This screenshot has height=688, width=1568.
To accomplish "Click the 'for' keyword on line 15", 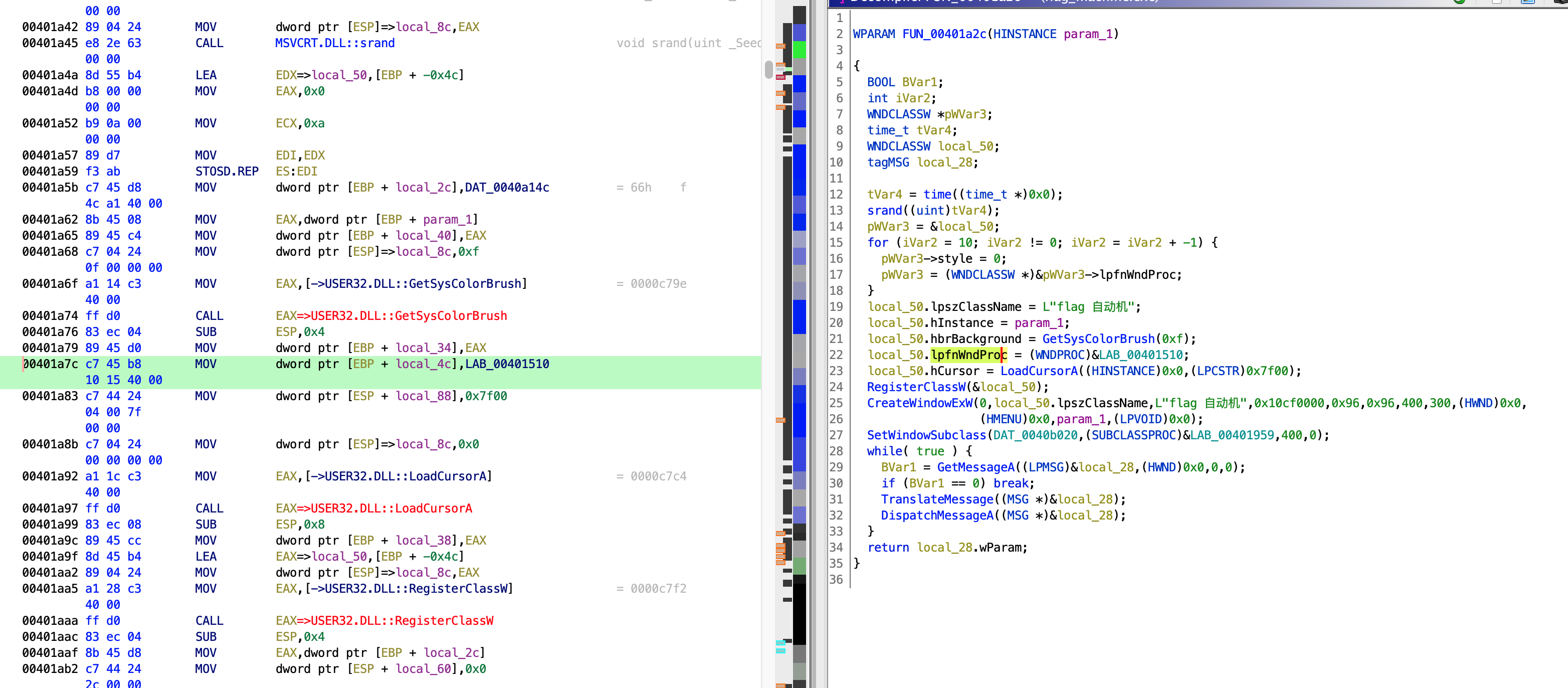I will (x=877, y=242).
